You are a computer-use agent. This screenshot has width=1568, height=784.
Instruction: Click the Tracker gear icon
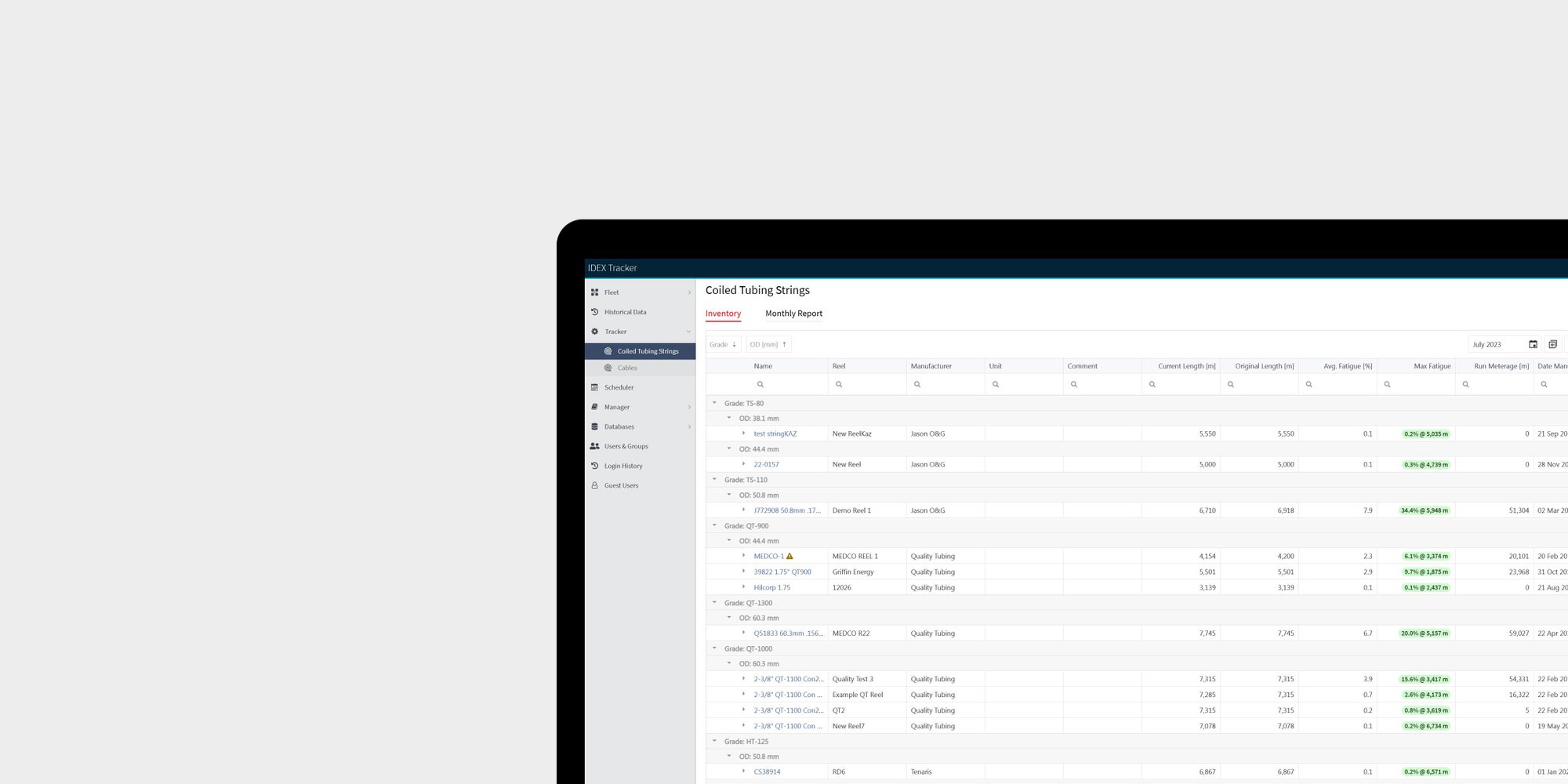pyautogui.click(x=594, y=332)
